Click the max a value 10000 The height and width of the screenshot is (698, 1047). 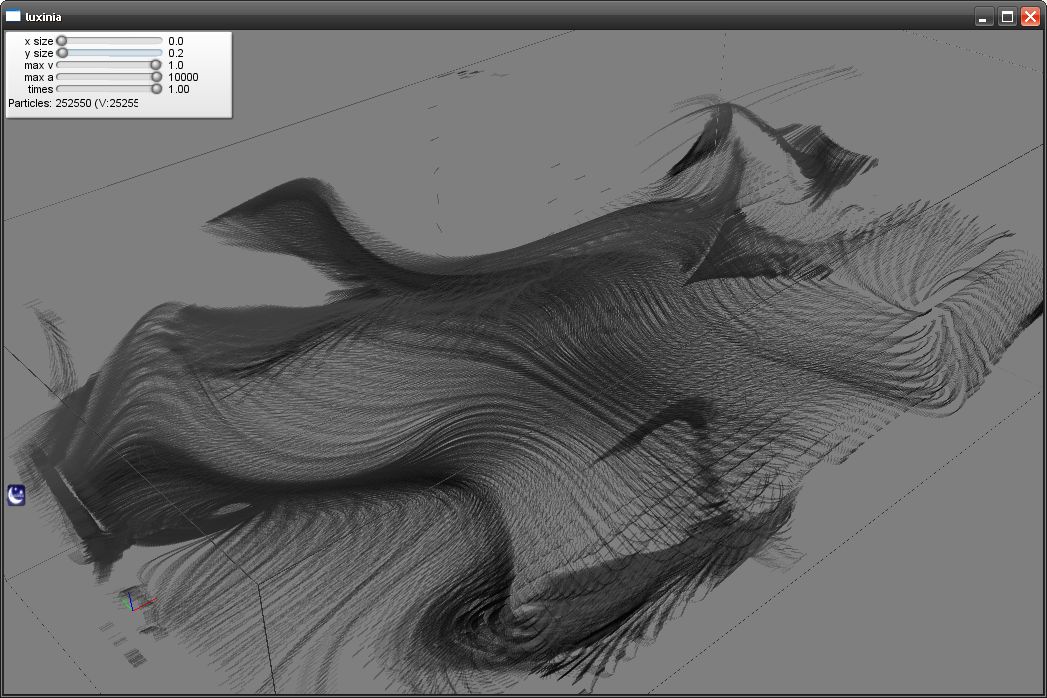183,77
